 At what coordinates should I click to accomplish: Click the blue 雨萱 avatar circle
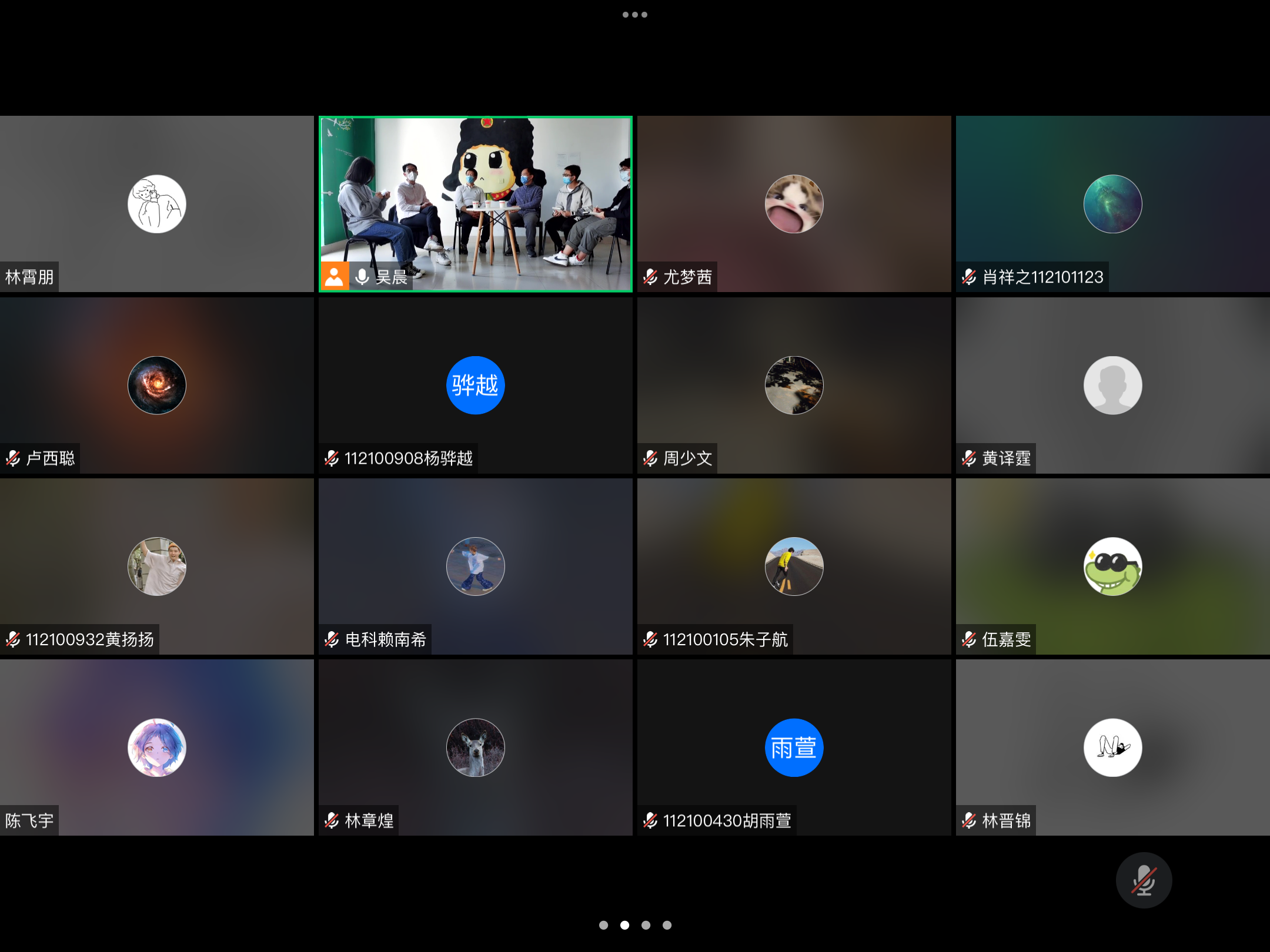[794, 747]
